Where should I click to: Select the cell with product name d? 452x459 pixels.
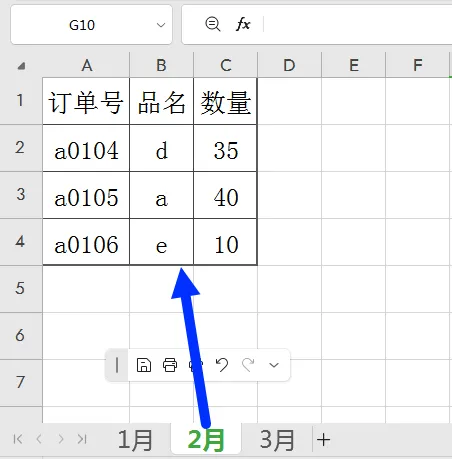[161, 148]
